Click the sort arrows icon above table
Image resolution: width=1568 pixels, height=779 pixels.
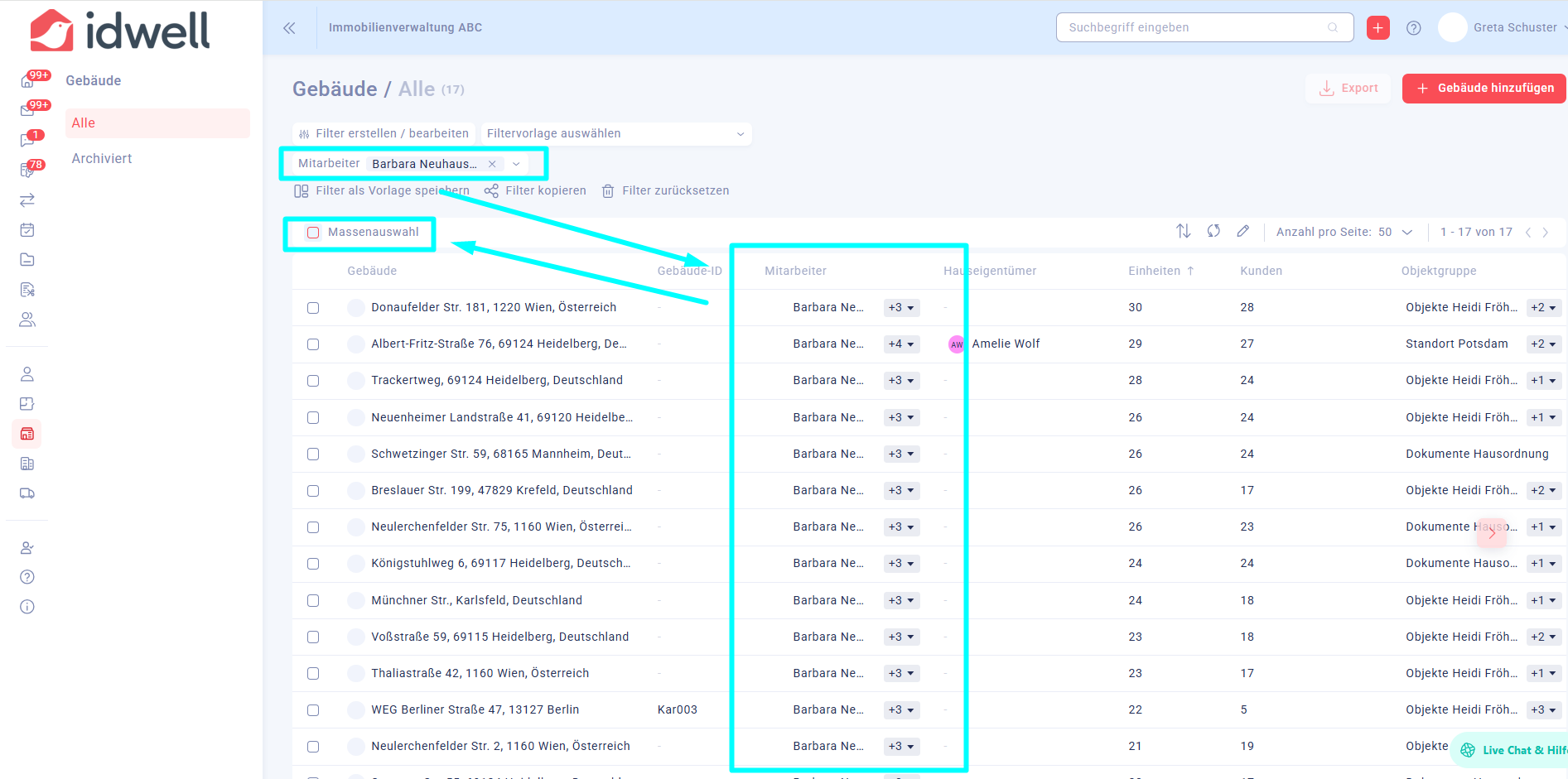tap(1183, 232)
